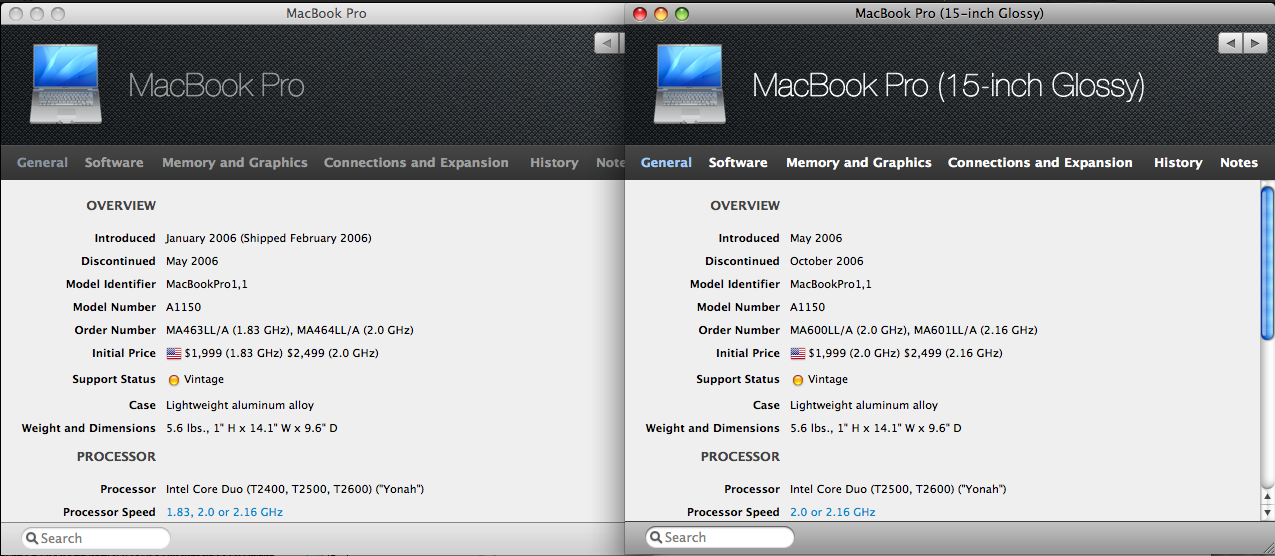Click 'MacBookPro1,1' identifier in 15-inch Glossy window
The image size is (1275, 556).
tap(830, 284)
